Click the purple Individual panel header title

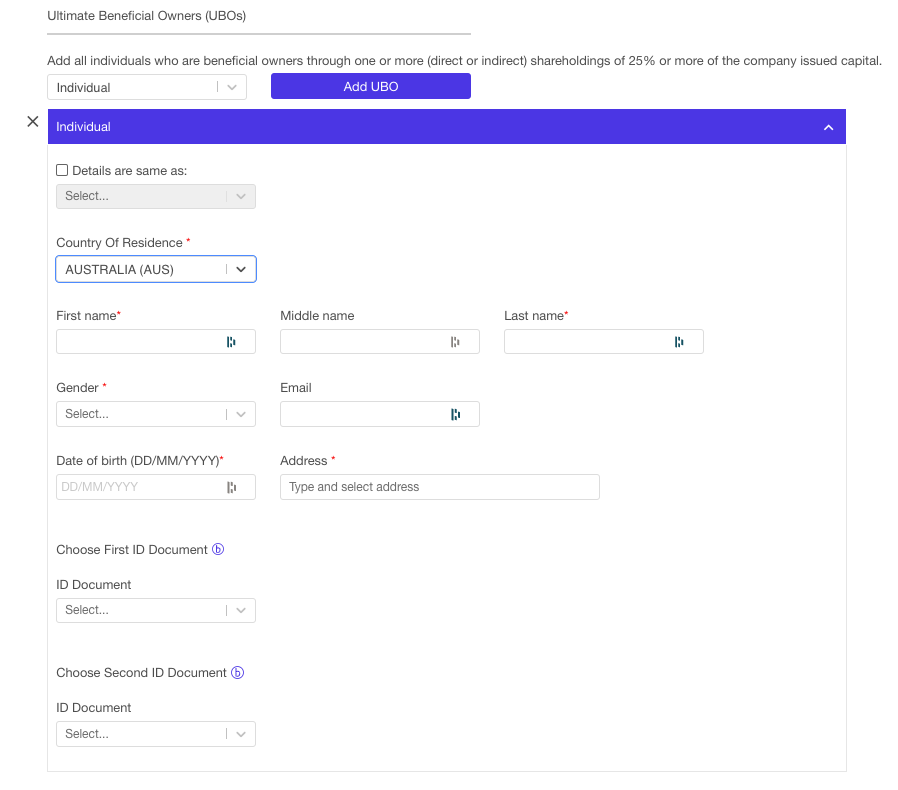[x=83, y=127]
